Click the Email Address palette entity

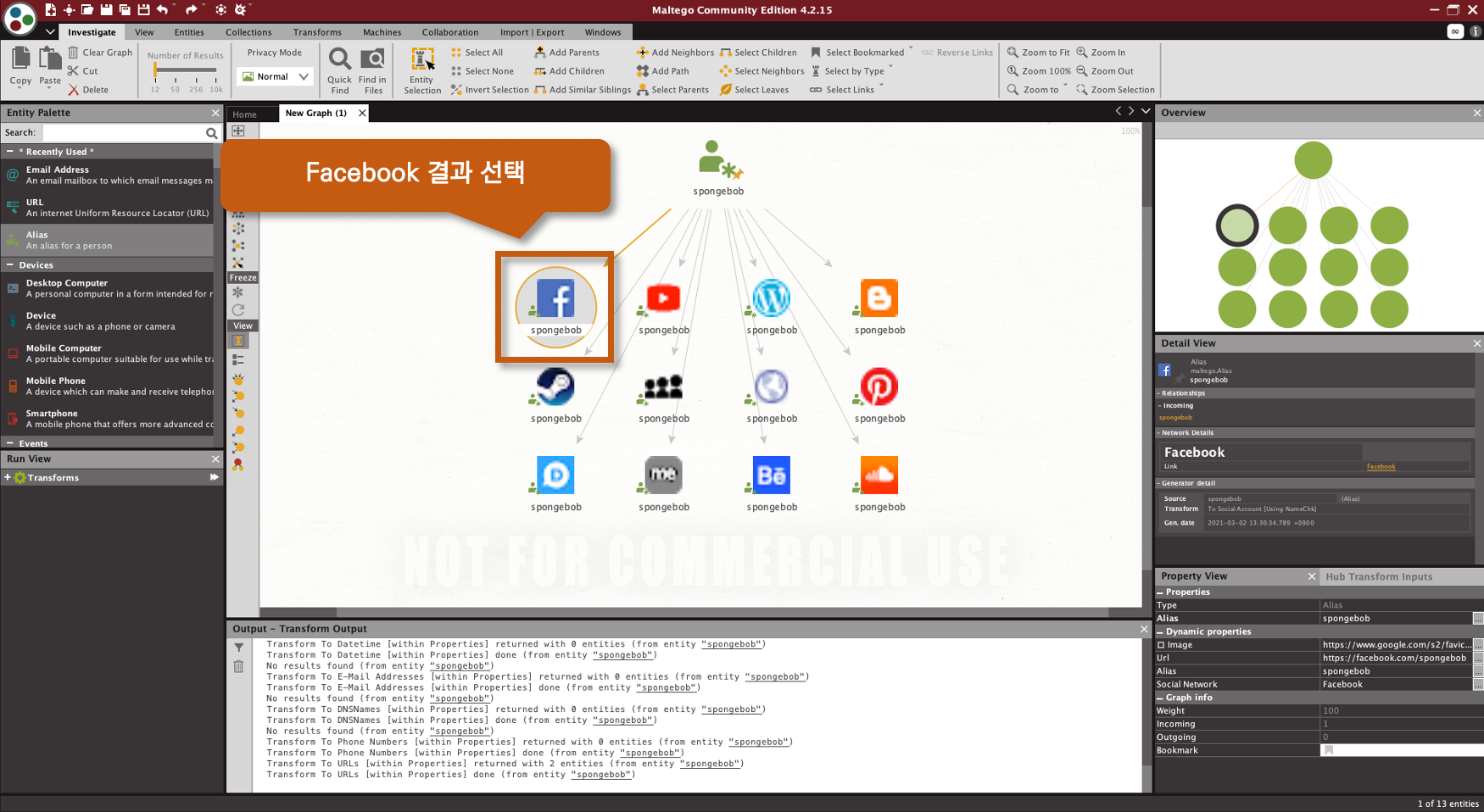tap(107, 175)
